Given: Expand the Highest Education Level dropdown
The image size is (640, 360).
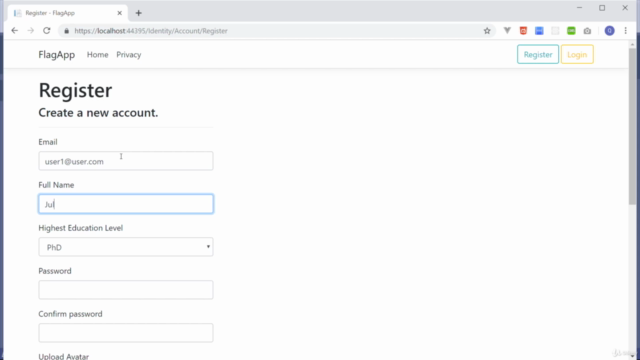Looking at the screenshot, I should click(x=126, y=247).
